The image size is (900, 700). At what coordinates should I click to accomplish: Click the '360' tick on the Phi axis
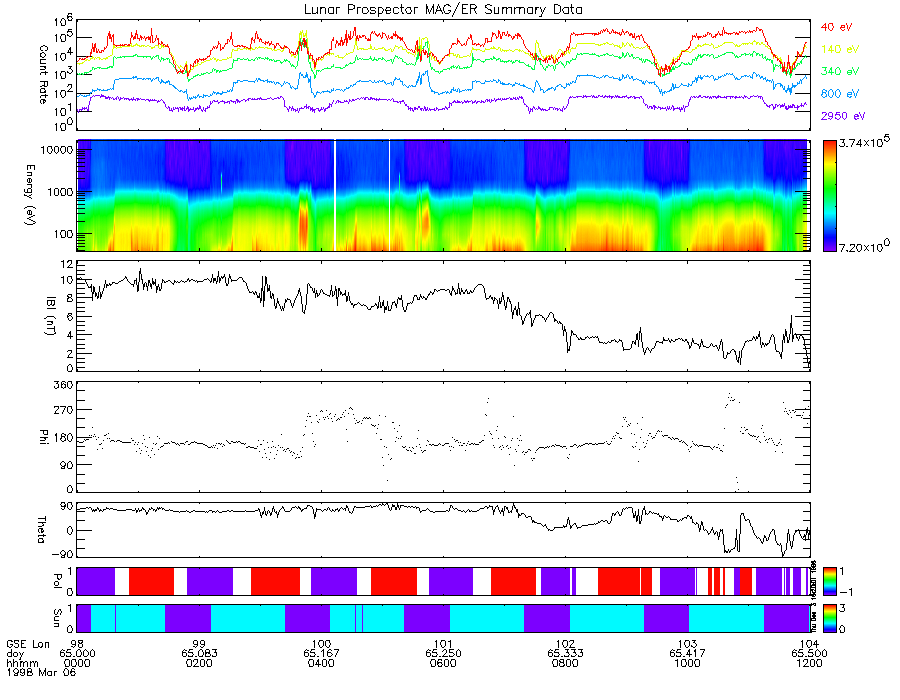point(64,385)
